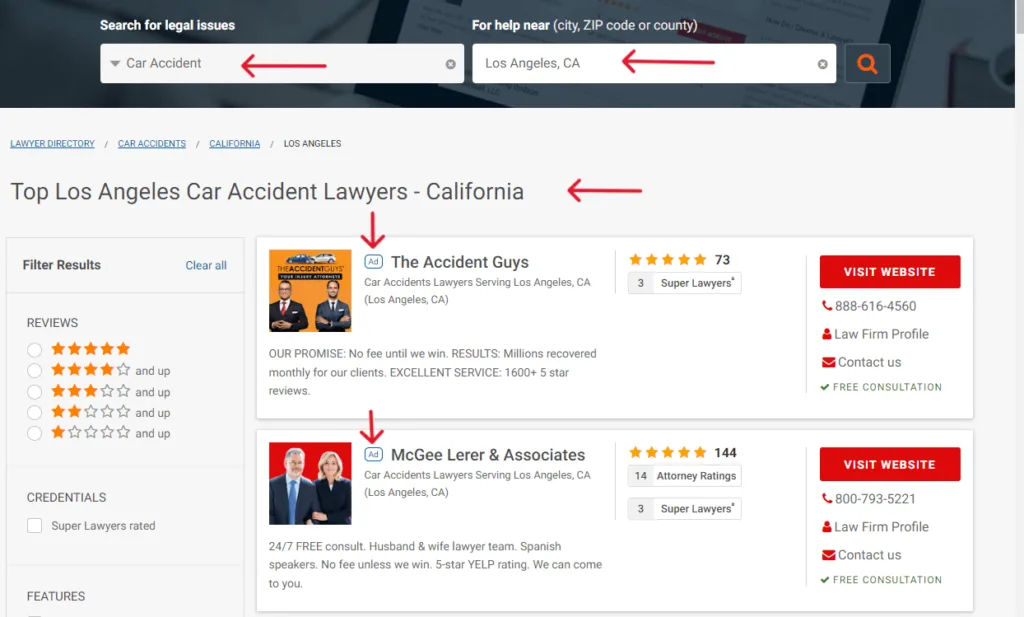Click The Accident Guys logo thumbnail
This screenshot has width=1024, height=617.
(310, 291)
